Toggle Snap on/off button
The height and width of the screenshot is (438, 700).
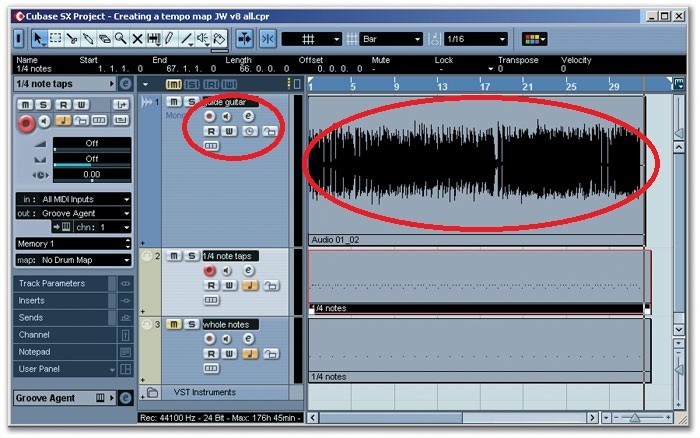(268, 39)
